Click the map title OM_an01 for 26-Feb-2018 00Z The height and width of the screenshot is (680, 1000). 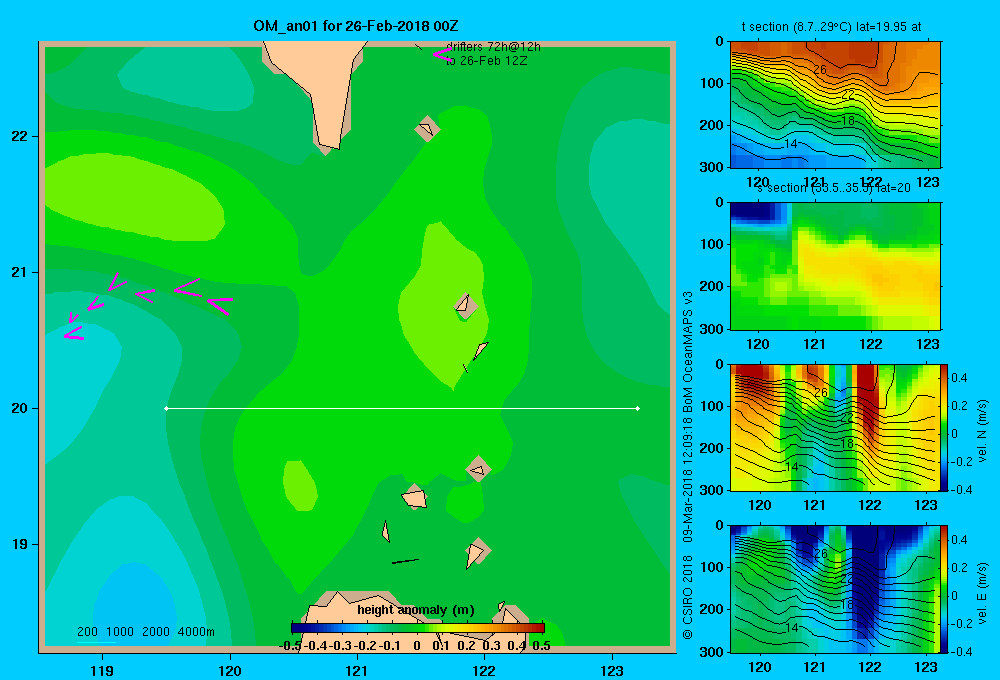pyautogui.click(x=355, y=26)
